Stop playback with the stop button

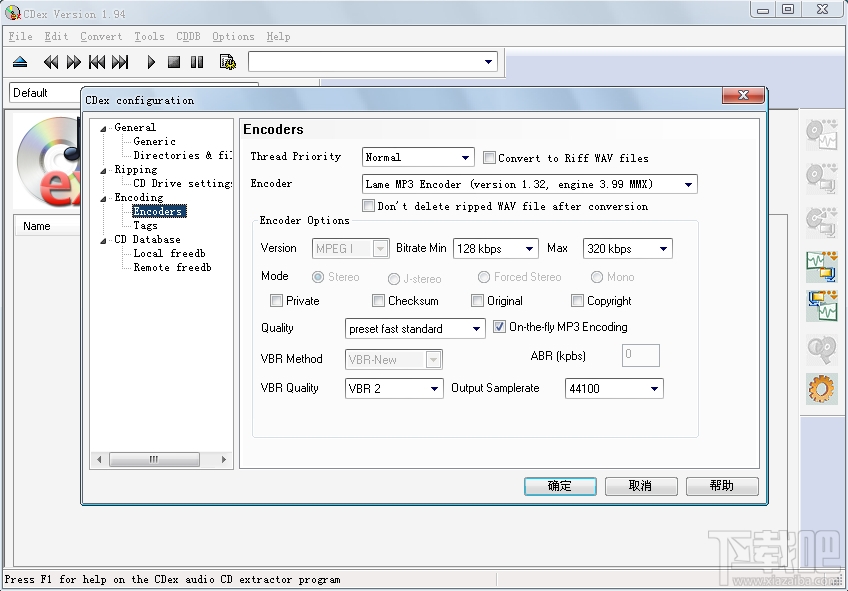(174, 62)
